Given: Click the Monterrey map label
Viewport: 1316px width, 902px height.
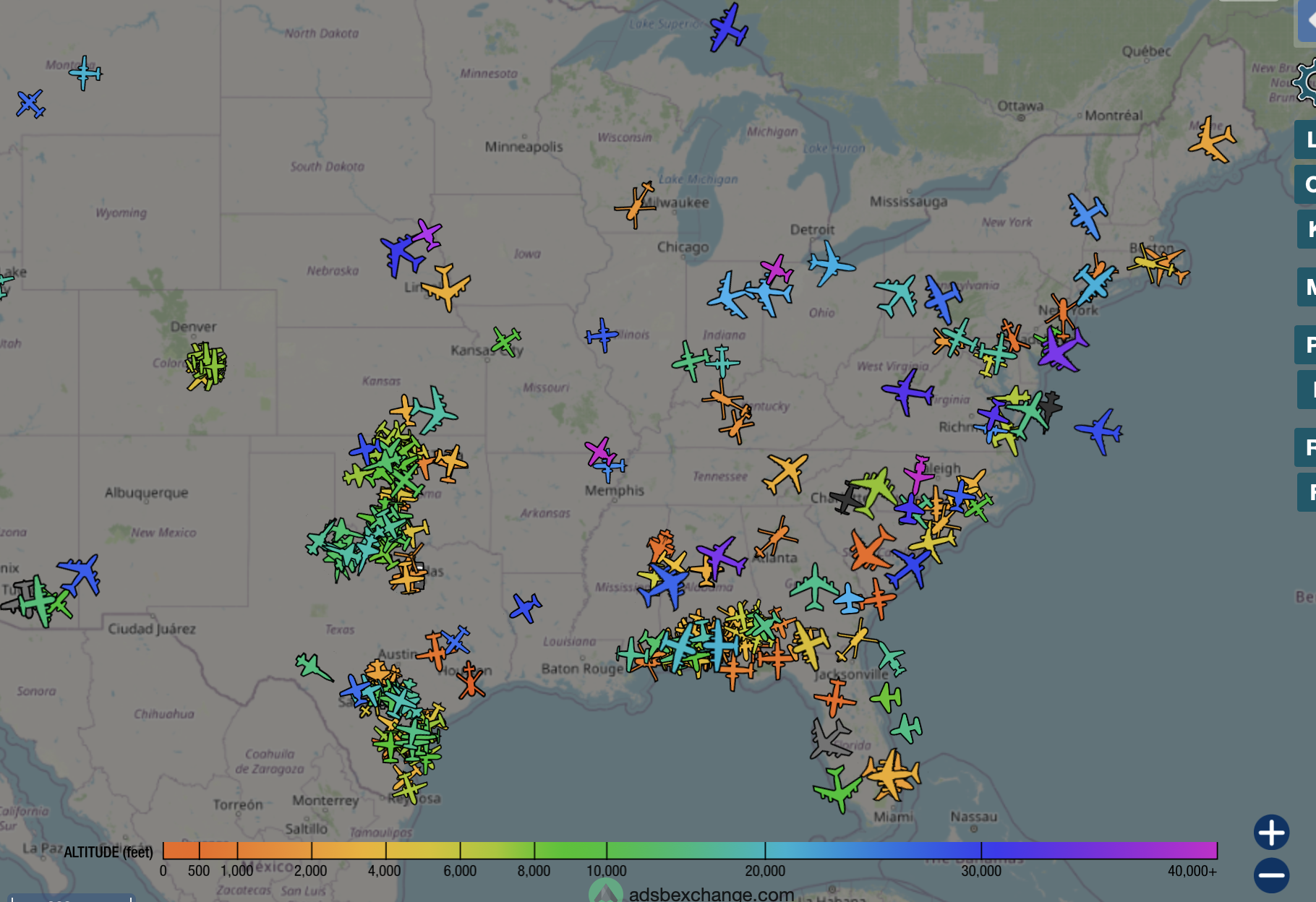Looking at the screenshot, I should click(x=325, y=800).
